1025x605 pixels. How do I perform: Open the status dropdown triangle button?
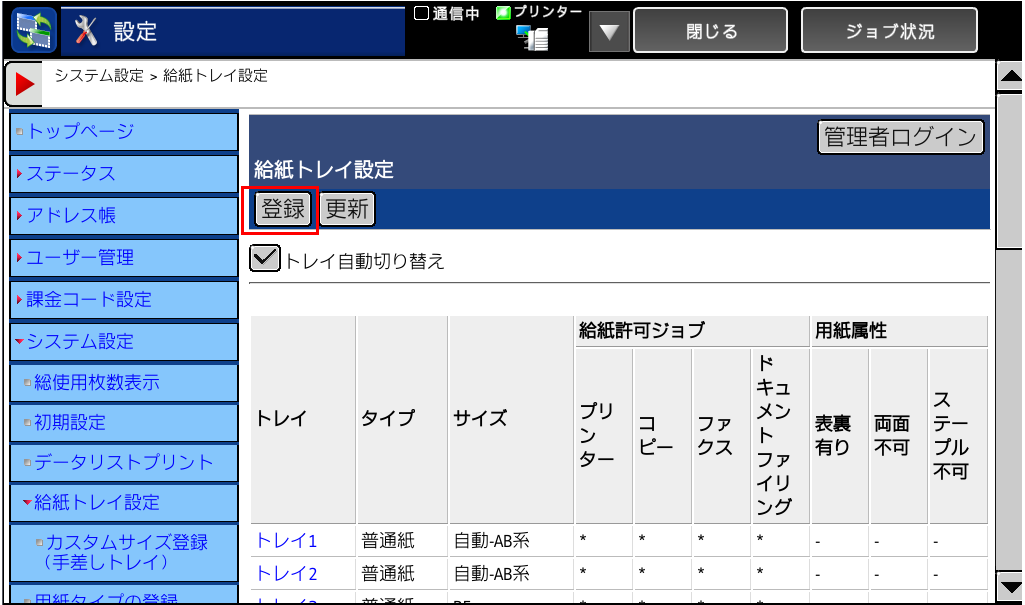[608, 32]
